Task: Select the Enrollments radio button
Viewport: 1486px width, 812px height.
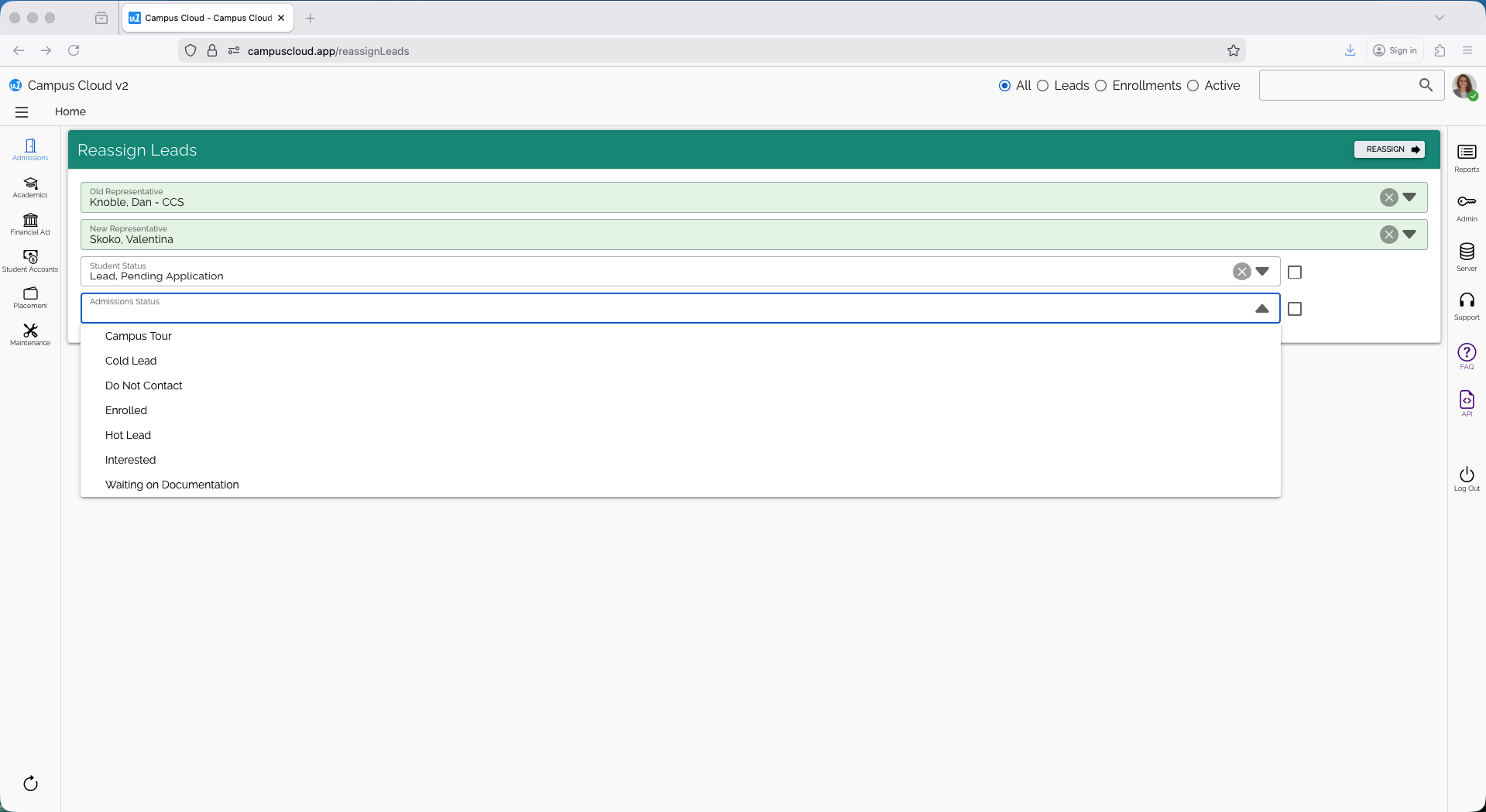Action: click(1100, 86)
